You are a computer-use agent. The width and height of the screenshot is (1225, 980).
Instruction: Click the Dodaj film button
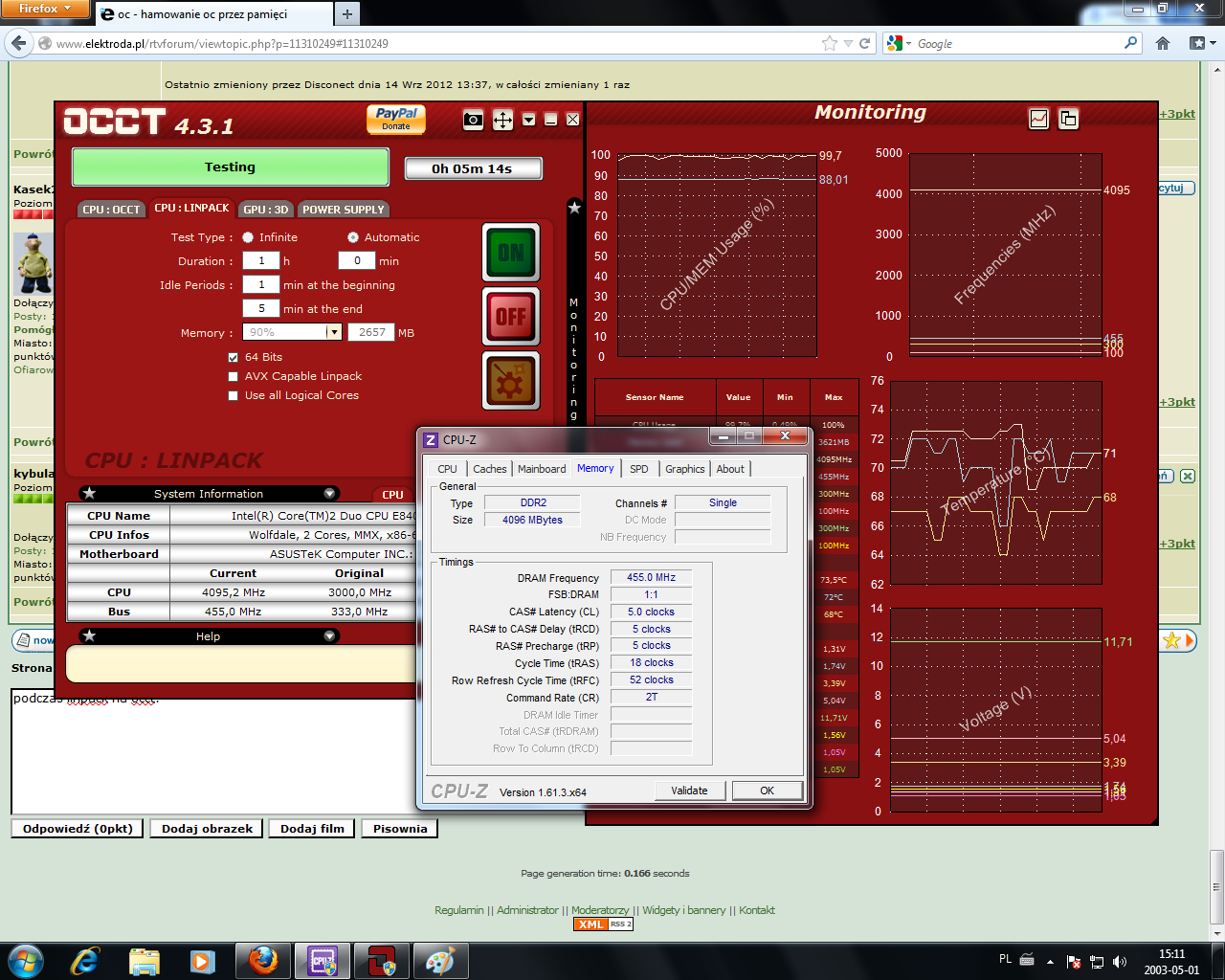tap(312, 829)
